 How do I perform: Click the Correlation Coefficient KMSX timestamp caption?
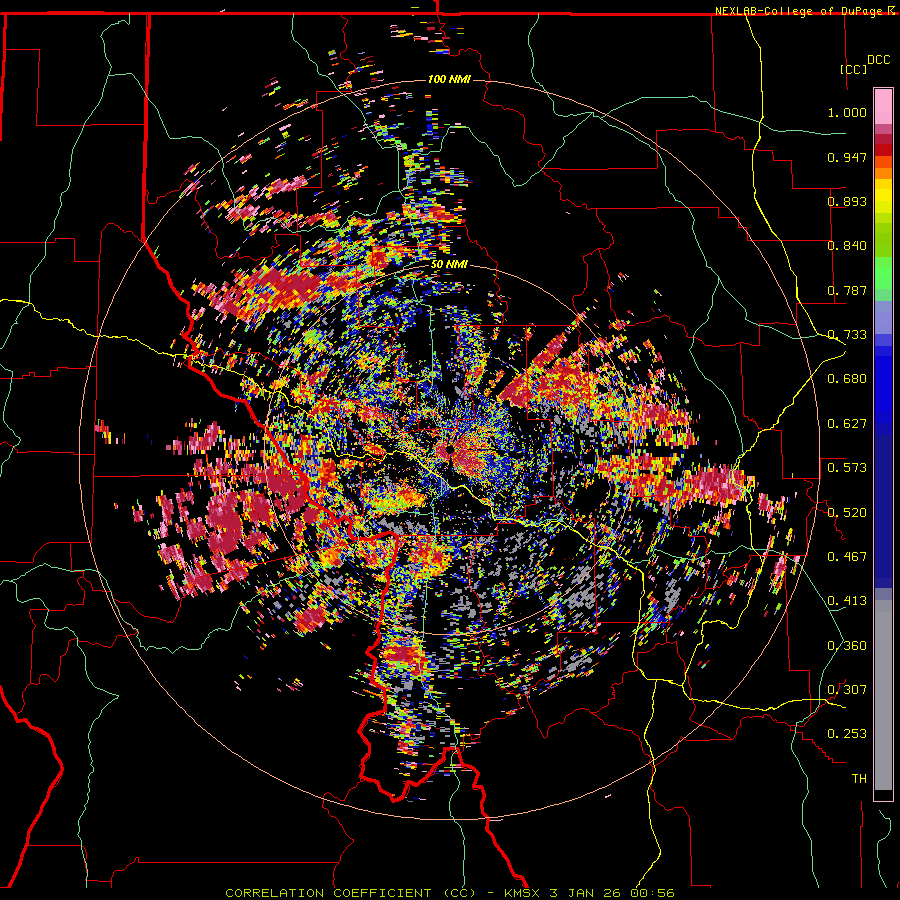coord(450,893)
